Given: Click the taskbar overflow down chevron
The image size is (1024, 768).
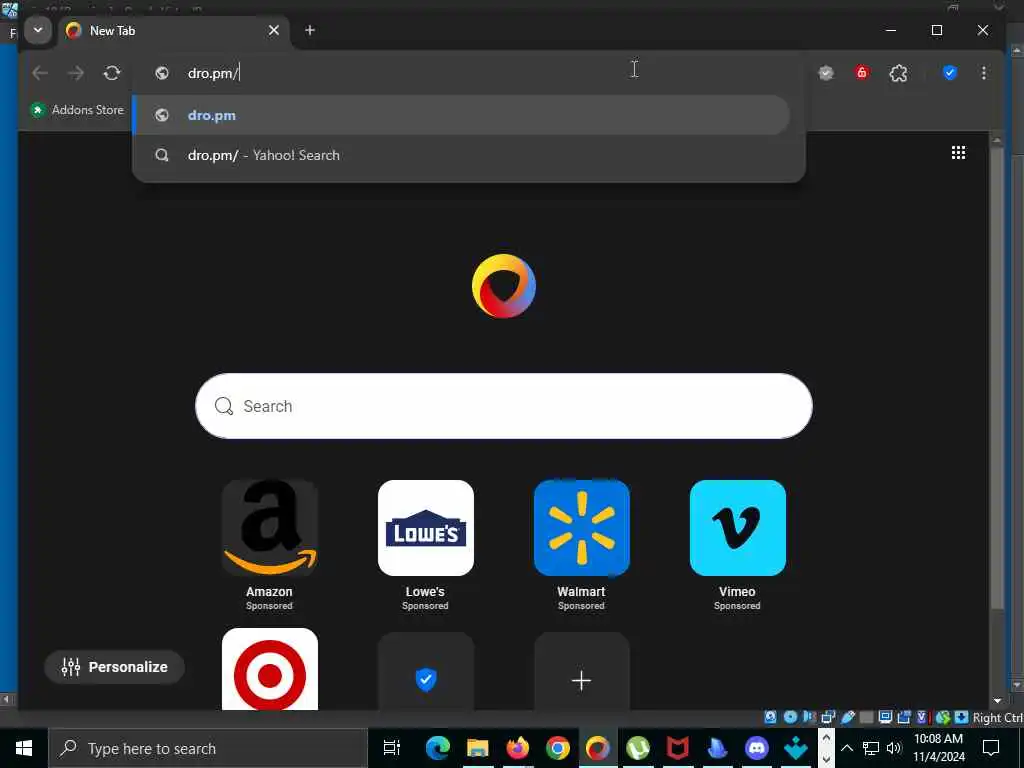Looking at the screenshot, I should click(x=826, y=760).
